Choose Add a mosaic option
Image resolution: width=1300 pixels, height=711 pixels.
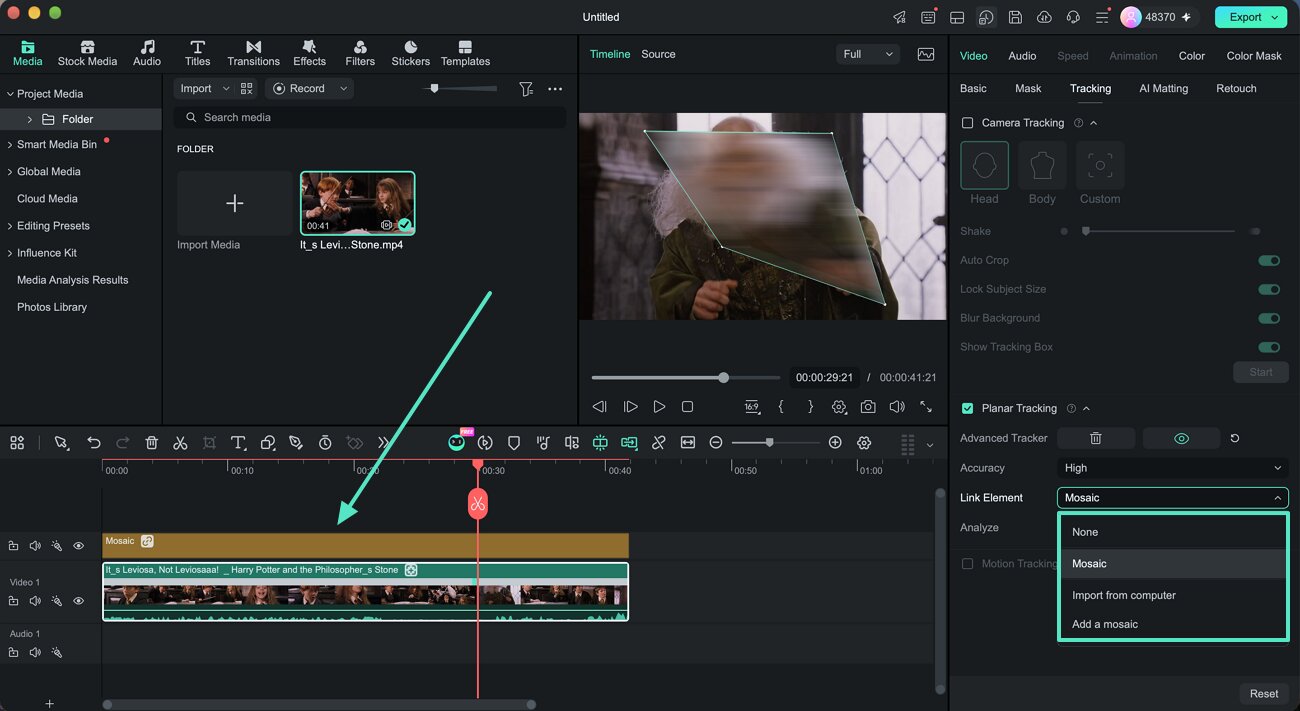point(1173,624)
